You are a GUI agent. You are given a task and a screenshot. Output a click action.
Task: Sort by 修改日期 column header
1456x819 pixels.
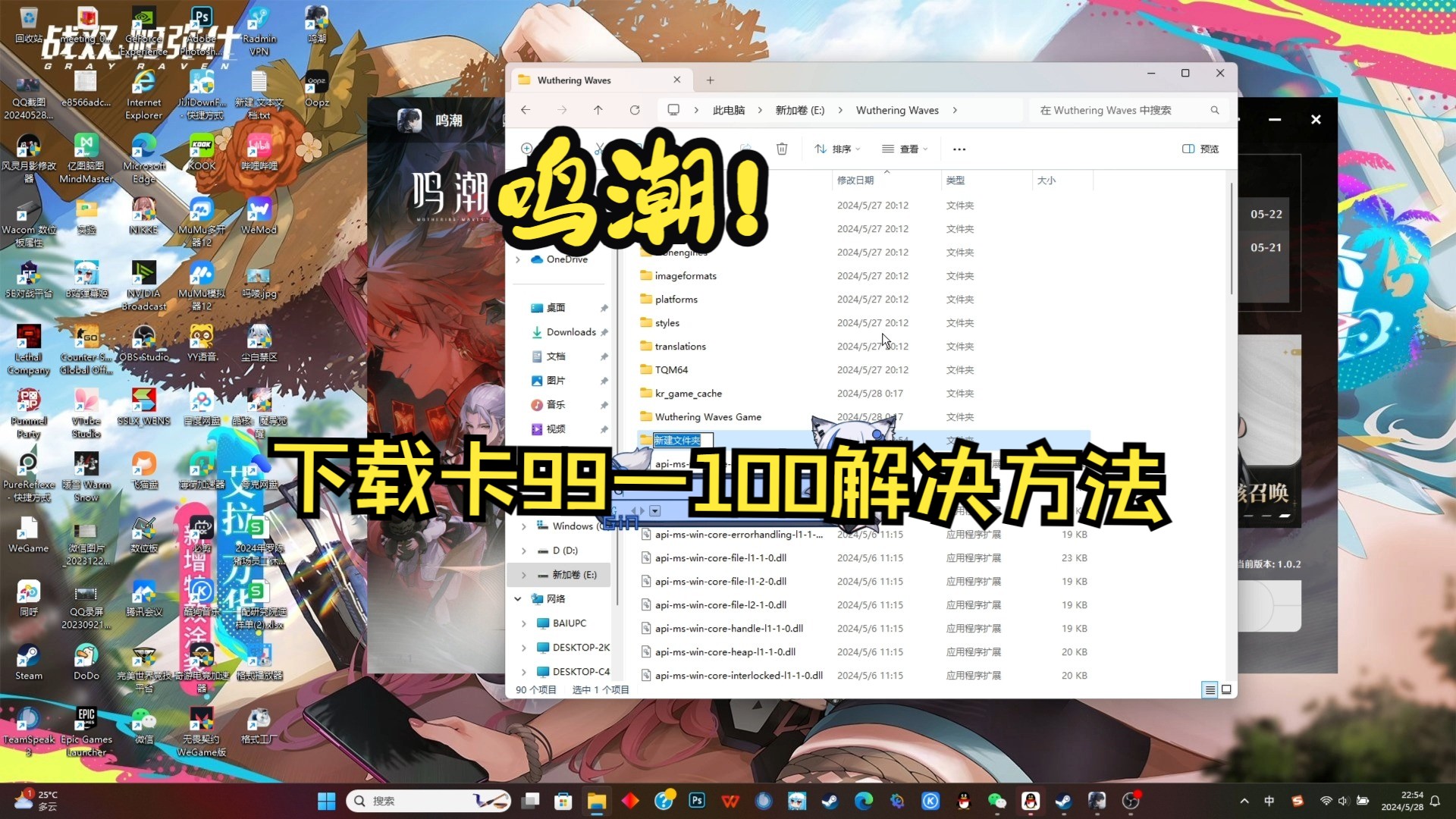886,180
